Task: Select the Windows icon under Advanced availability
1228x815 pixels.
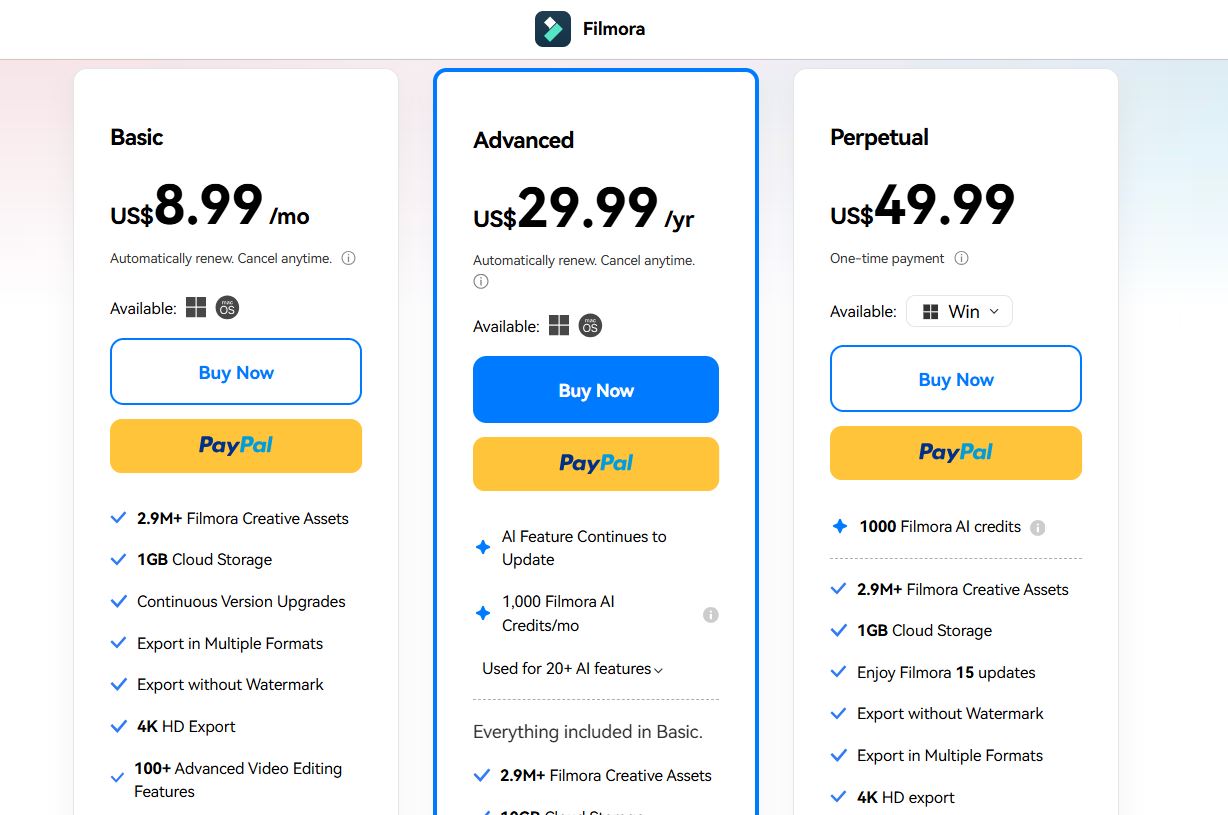Action: coord(559,325)
